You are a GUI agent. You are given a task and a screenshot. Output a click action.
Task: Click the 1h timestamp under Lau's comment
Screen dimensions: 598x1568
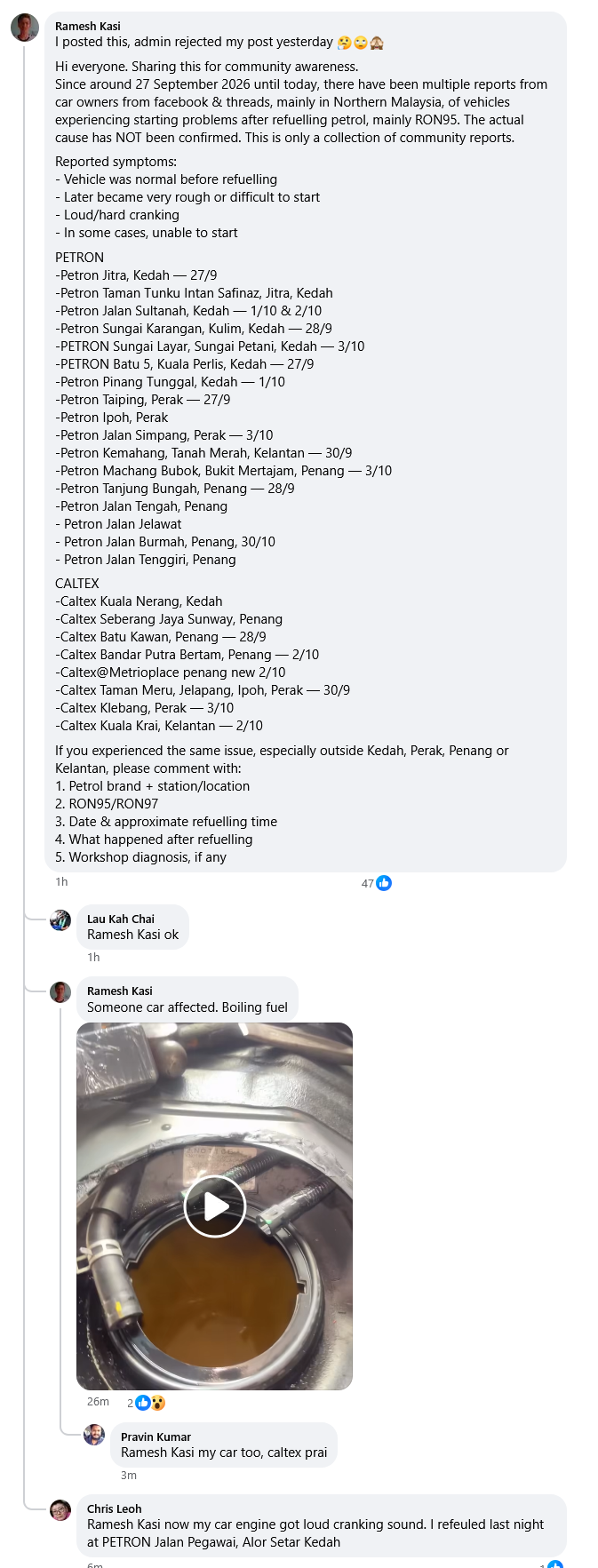click(x=93, y=958)
